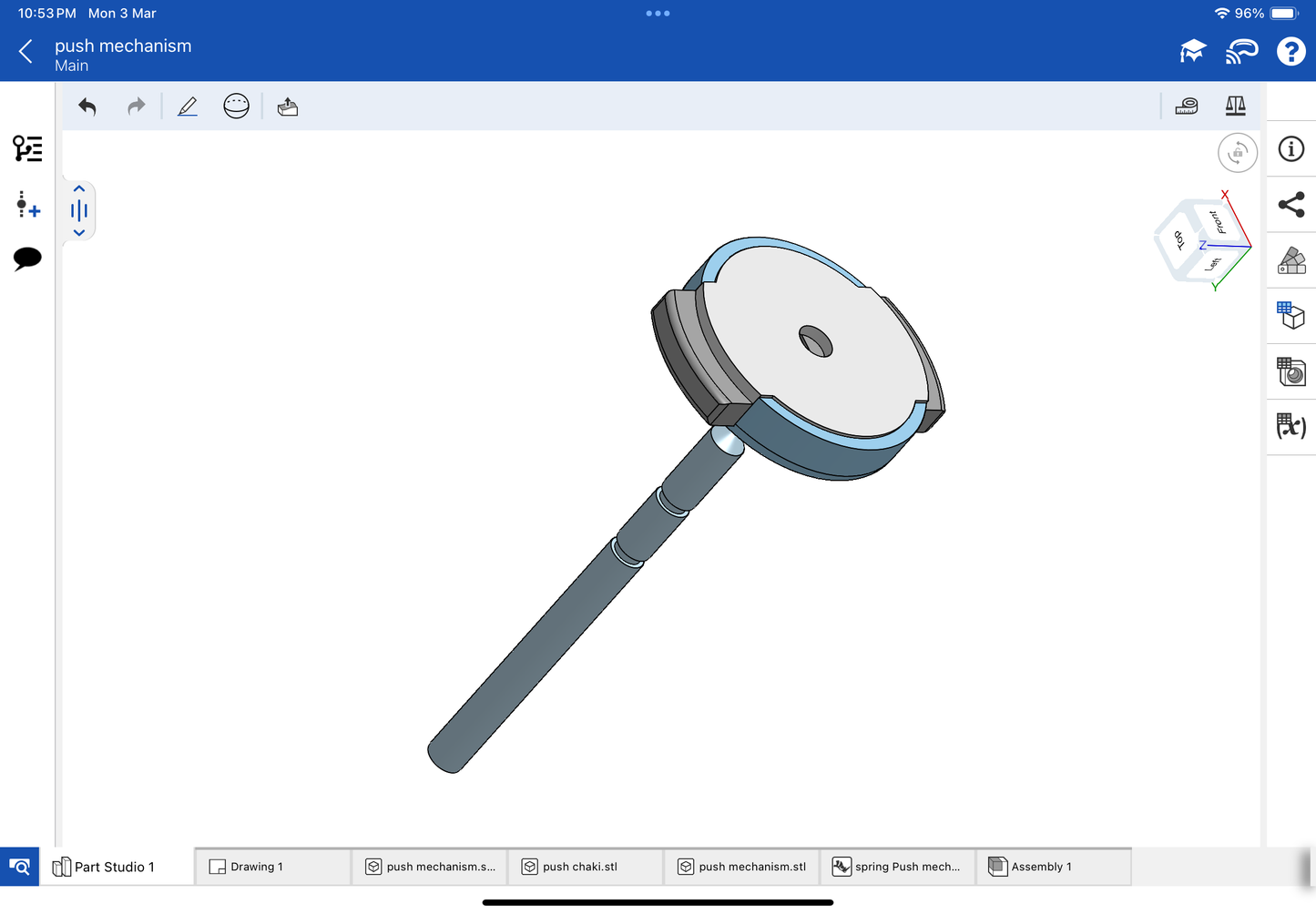
Task: Toggle the view rotation lock button
Action: pyautogui.click(x=1237, y=153)
